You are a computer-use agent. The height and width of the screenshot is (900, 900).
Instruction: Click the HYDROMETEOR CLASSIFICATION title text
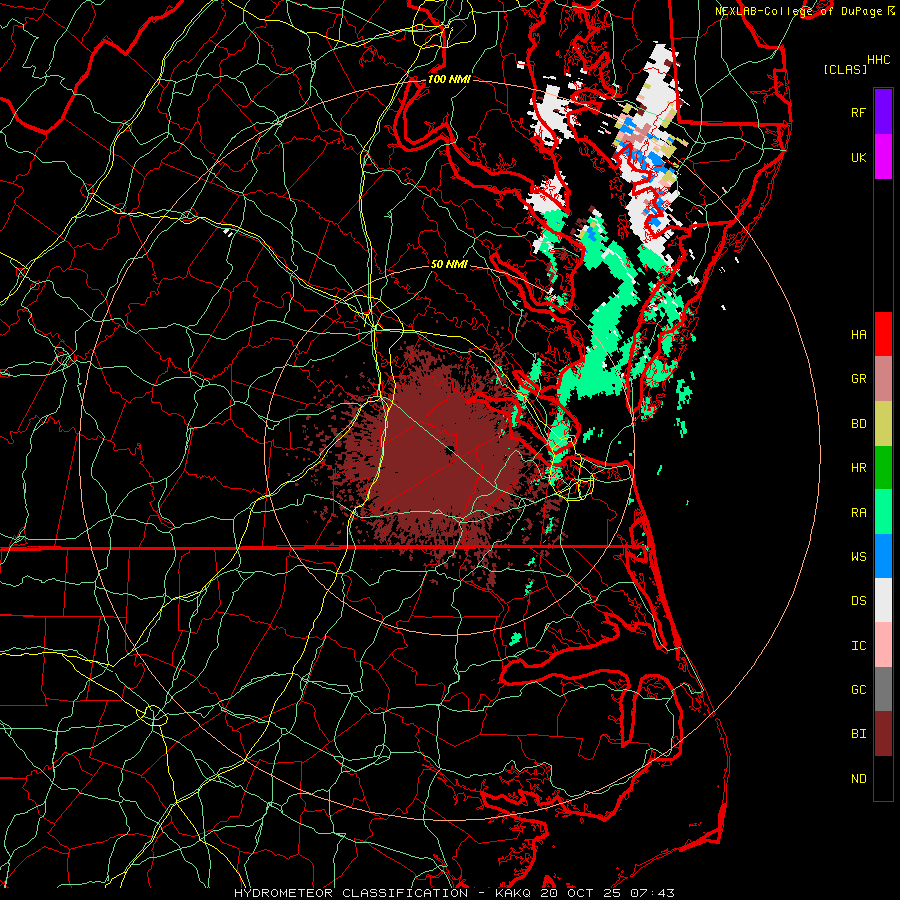click(351, 893)
